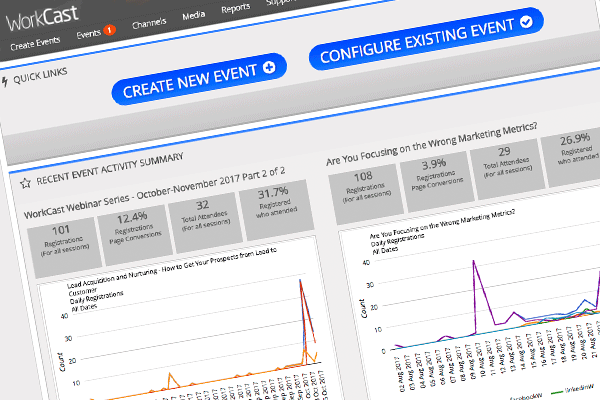Click the orange Events notification badge
The width and height of the screenshot is (600, 400).
tap(109, 30)
